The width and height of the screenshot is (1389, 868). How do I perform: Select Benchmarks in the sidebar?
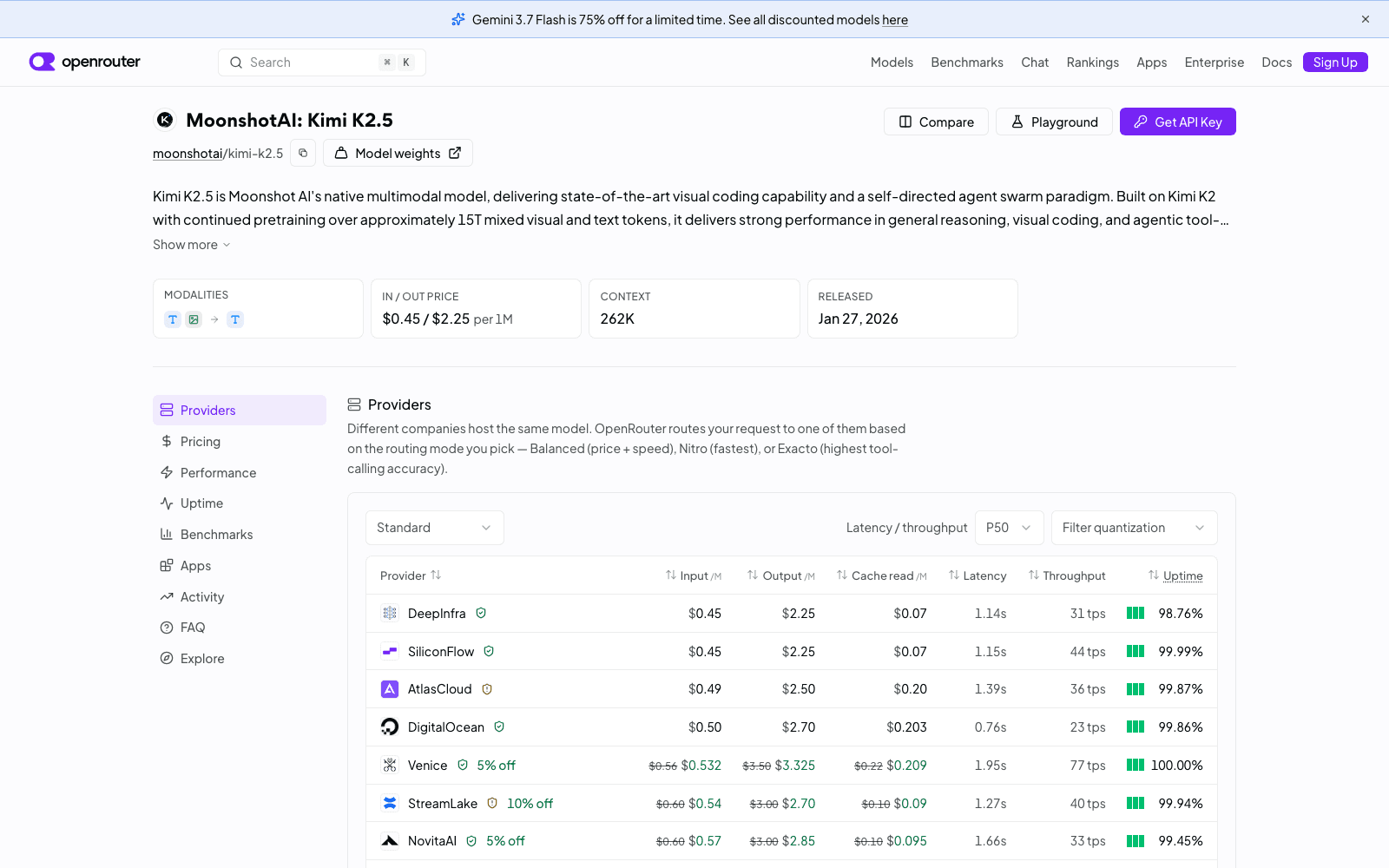(240, 535)
